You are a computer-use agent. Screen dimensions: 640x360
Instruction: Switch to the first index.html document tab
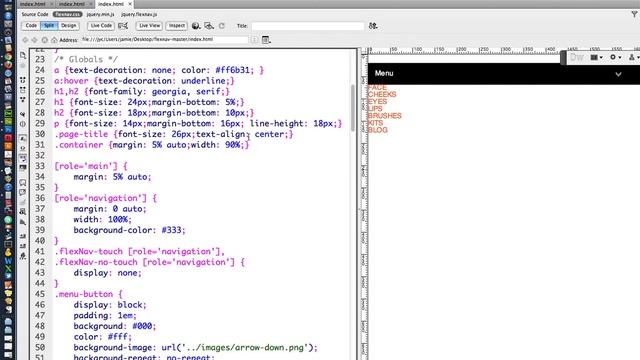point(33,4)
